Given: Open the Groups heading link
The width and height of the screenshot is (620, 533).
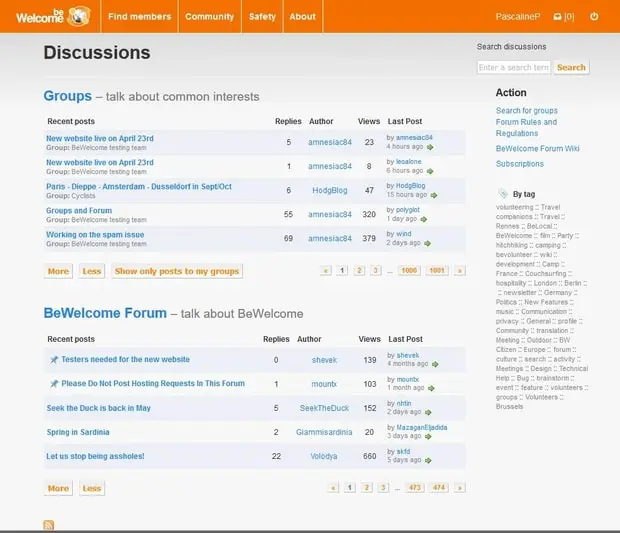Looking at the screenshot, I should coord(68,96).
